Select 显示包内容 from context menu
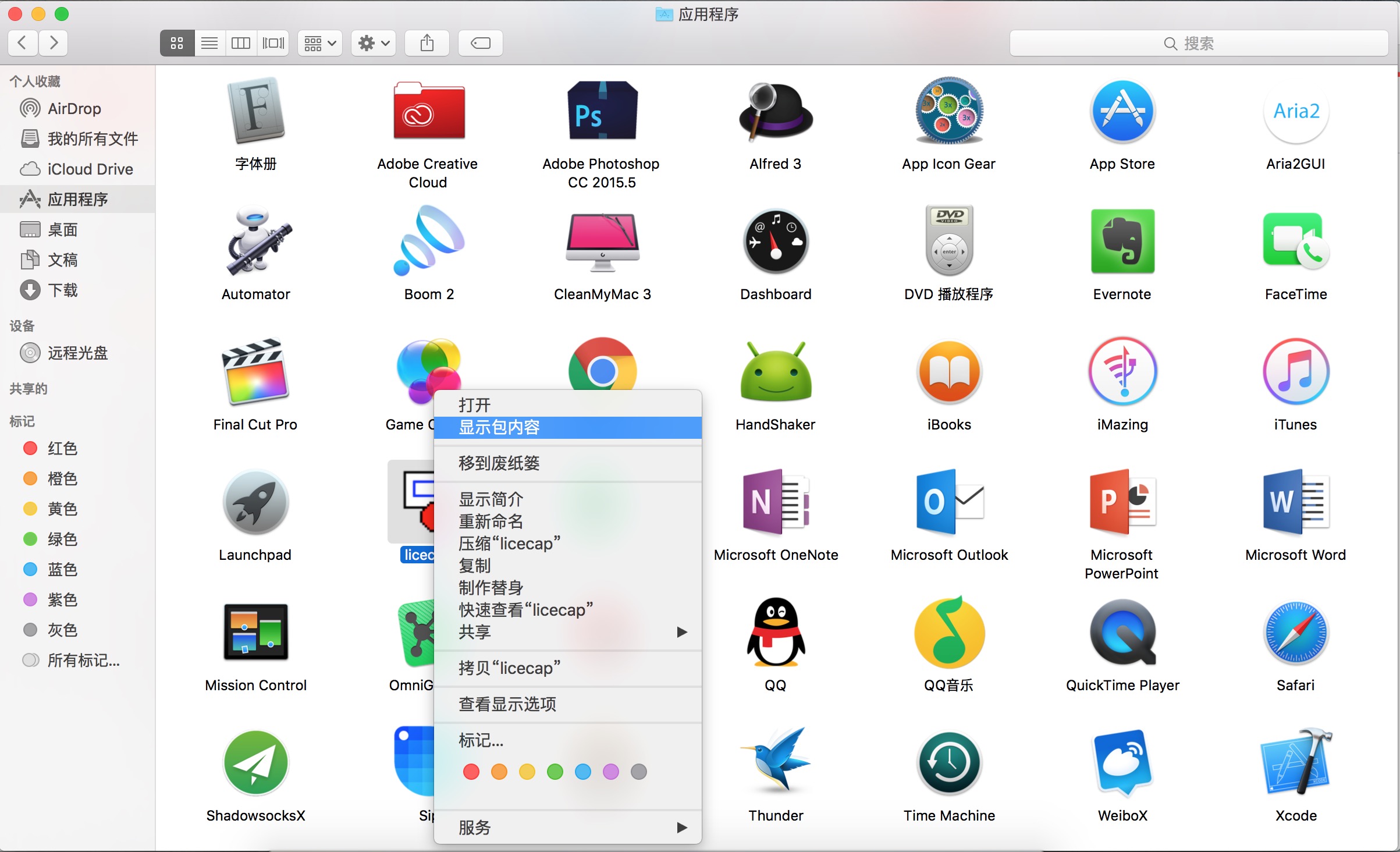Viewport: 1400px width, 852px height. [x=566, y=426]
